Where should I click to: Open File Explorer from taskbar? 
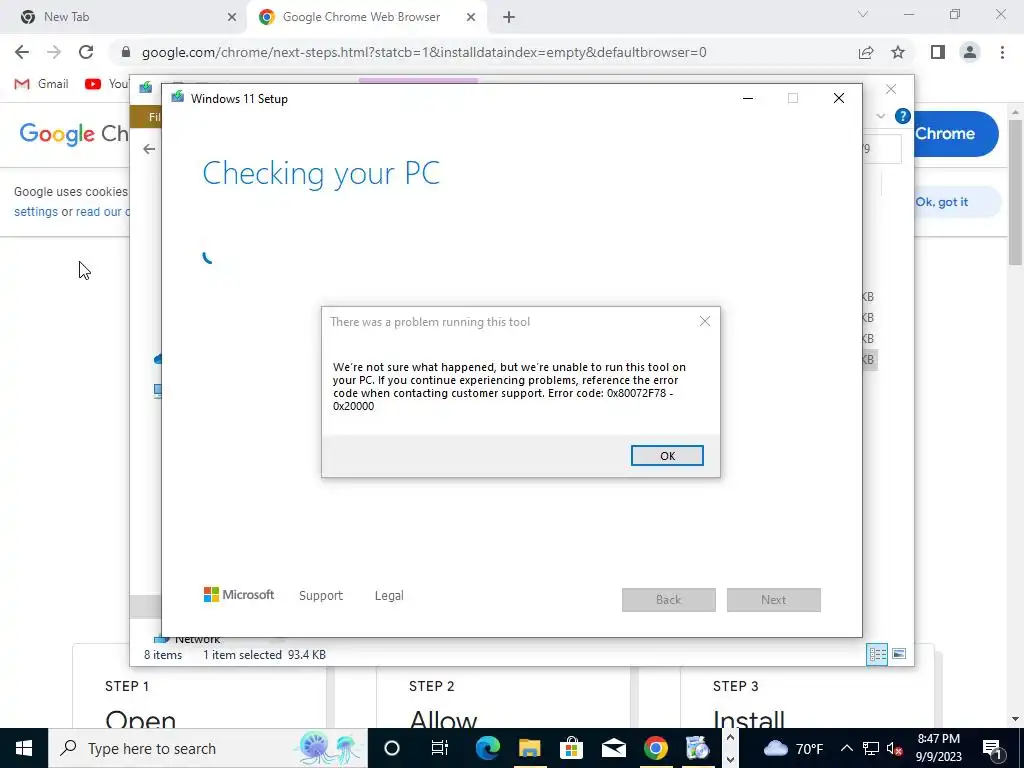[530, 748]
